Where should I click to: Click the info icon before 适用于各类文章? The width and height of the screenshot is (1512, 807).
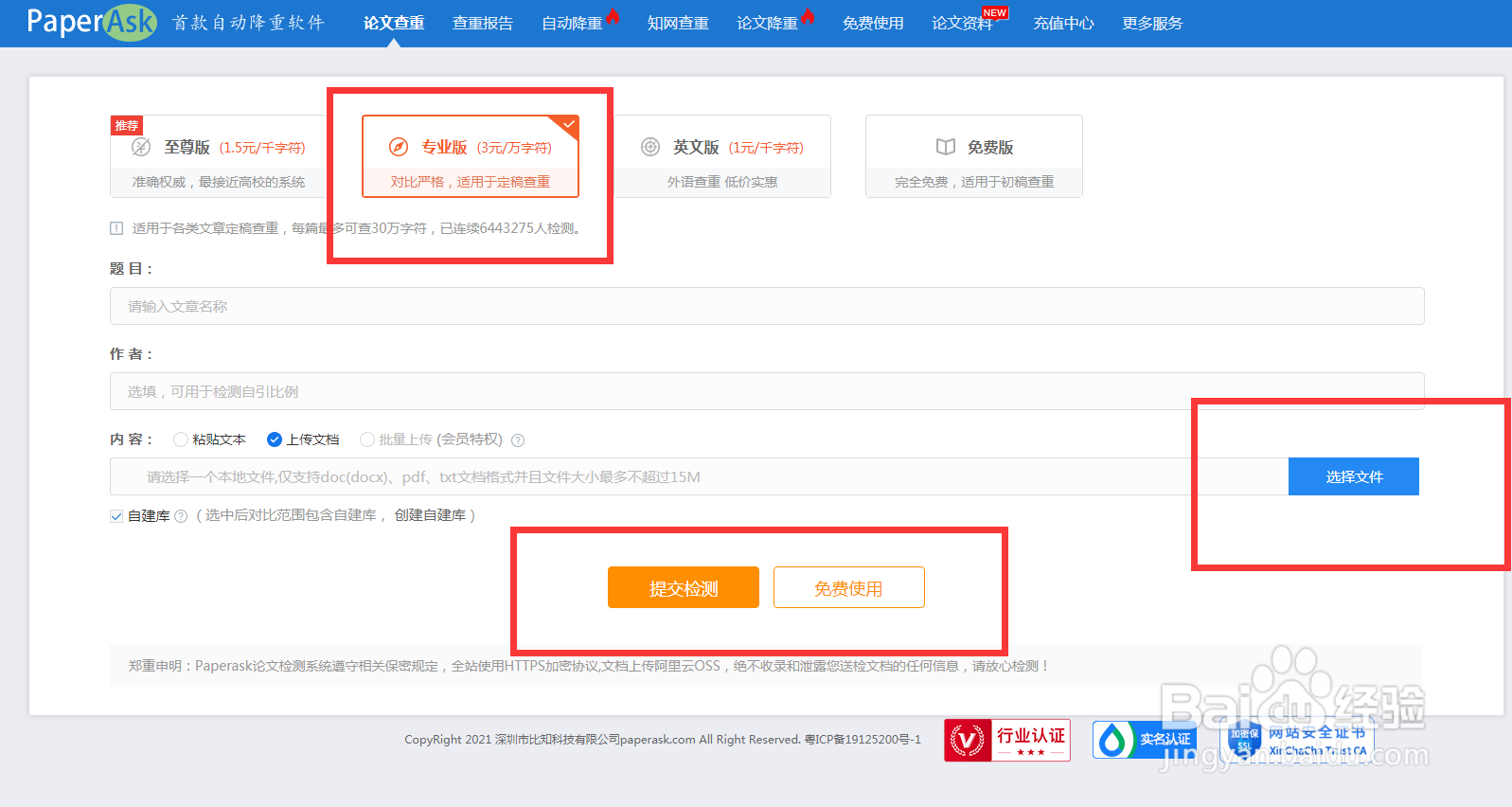(x=116, y=228)
